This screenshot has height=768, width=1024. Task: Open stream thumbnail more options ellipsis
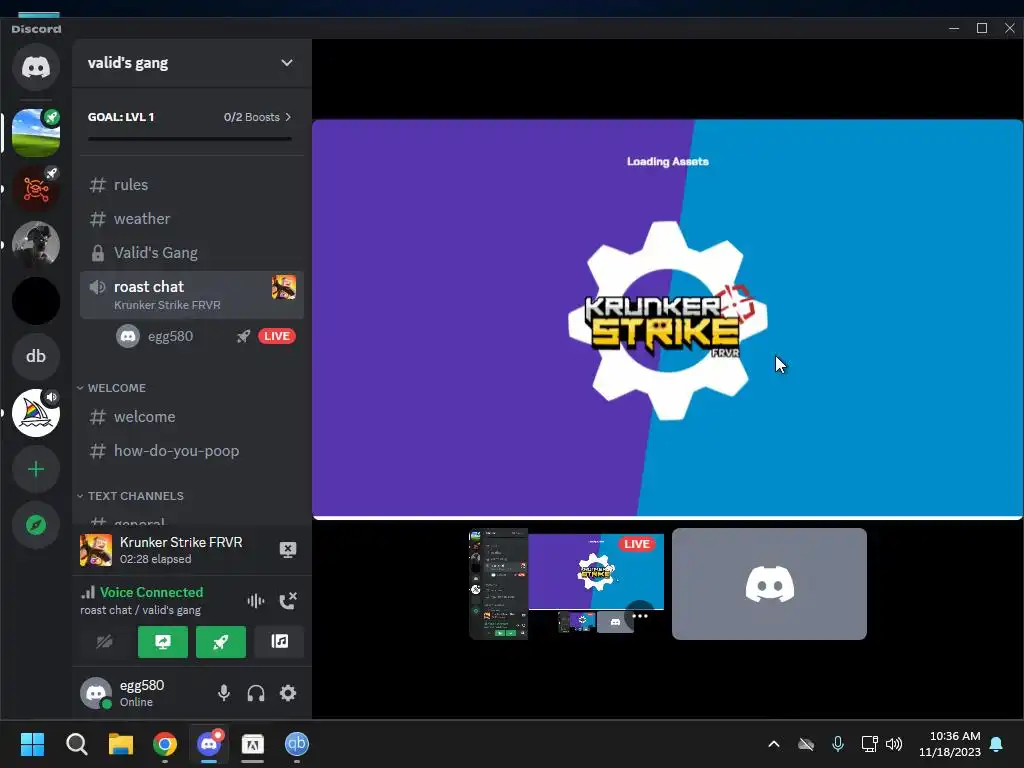(640, 616)
